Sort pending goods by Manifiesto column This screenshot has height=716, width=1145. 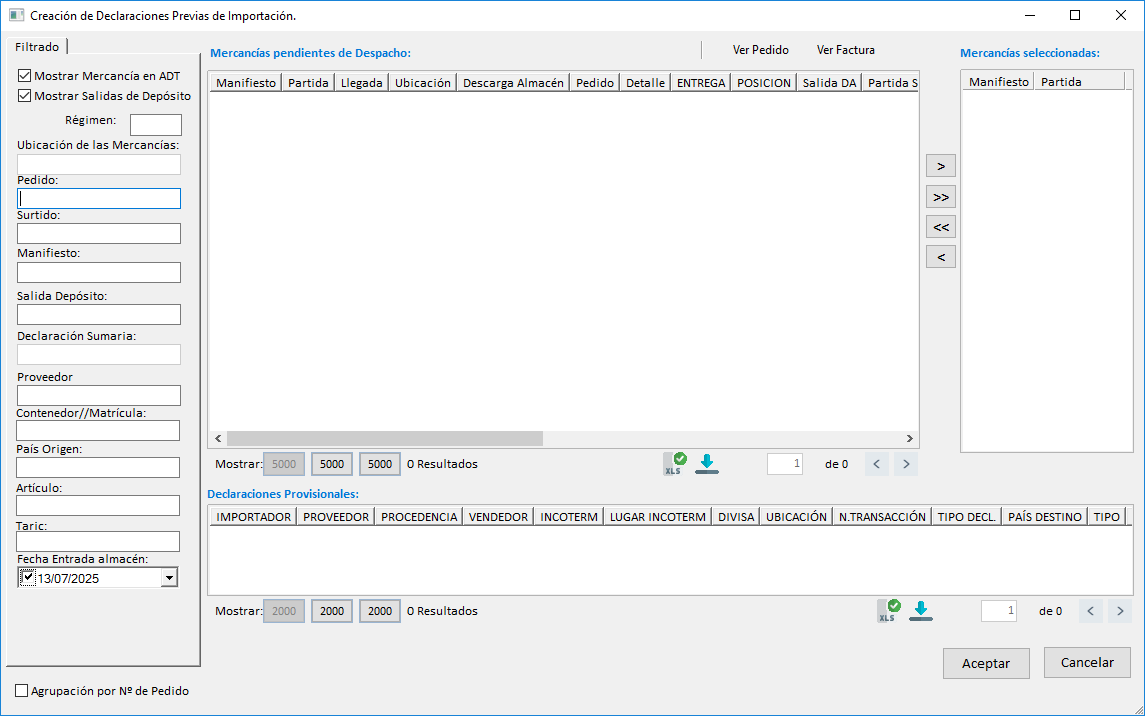(245, 83)
